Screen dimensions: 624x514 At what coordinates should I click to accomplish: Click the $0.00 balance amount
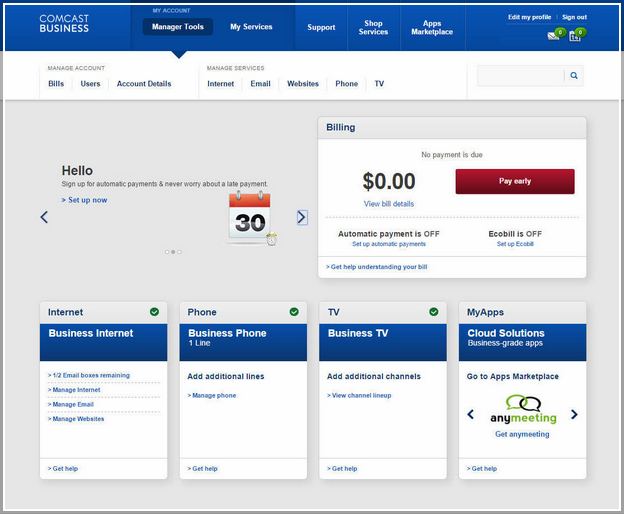(389, 181)
